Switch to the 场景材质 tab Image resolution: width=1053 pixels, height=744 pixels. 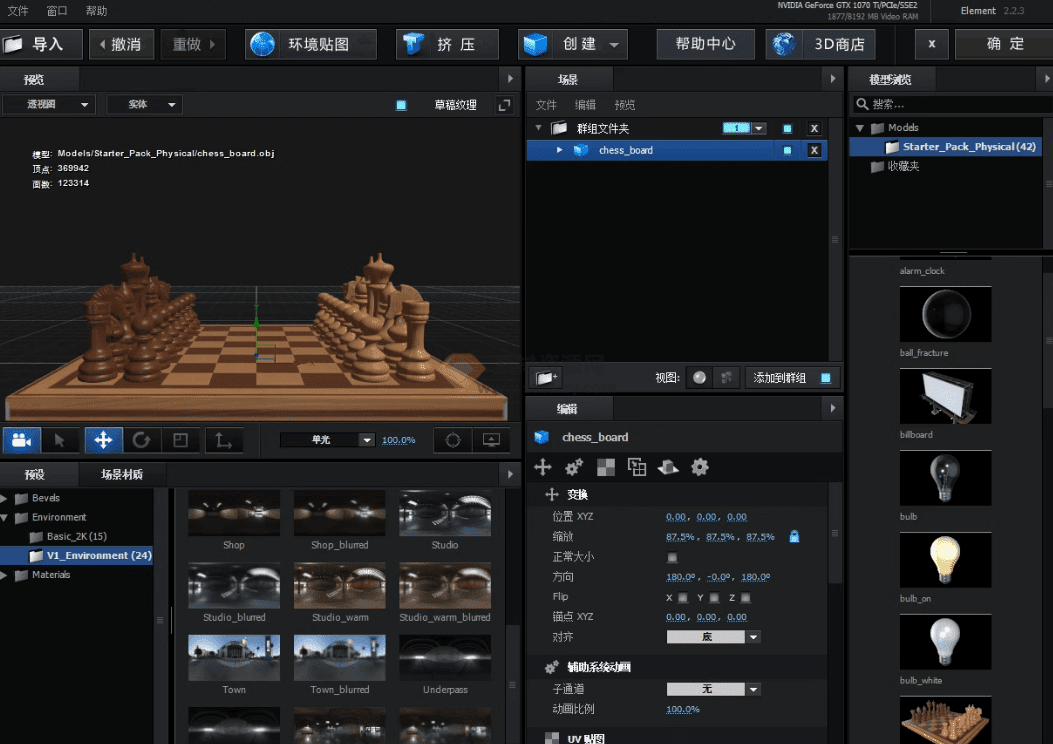[x=120, y=475]
